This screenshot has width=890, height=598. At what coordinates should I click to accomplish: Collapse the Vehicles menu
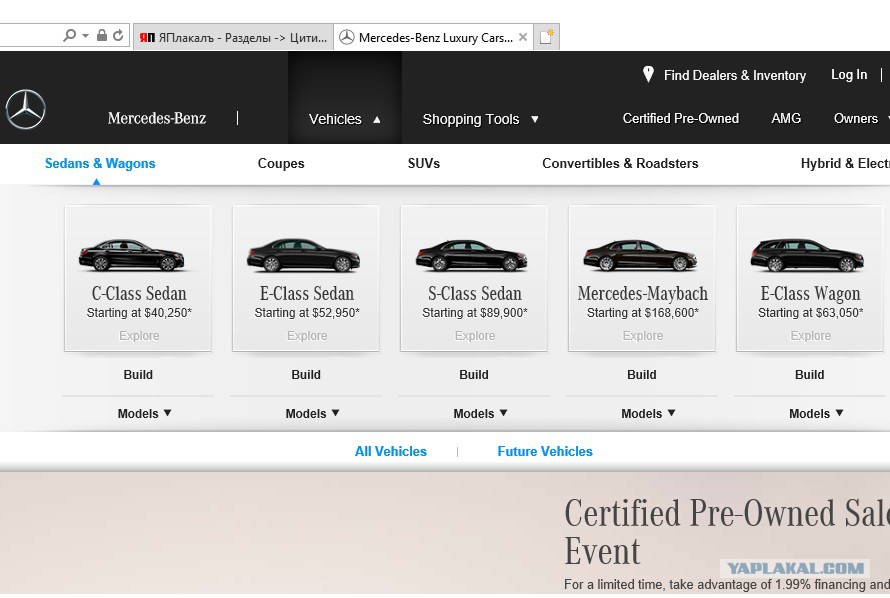pos(345,119)
